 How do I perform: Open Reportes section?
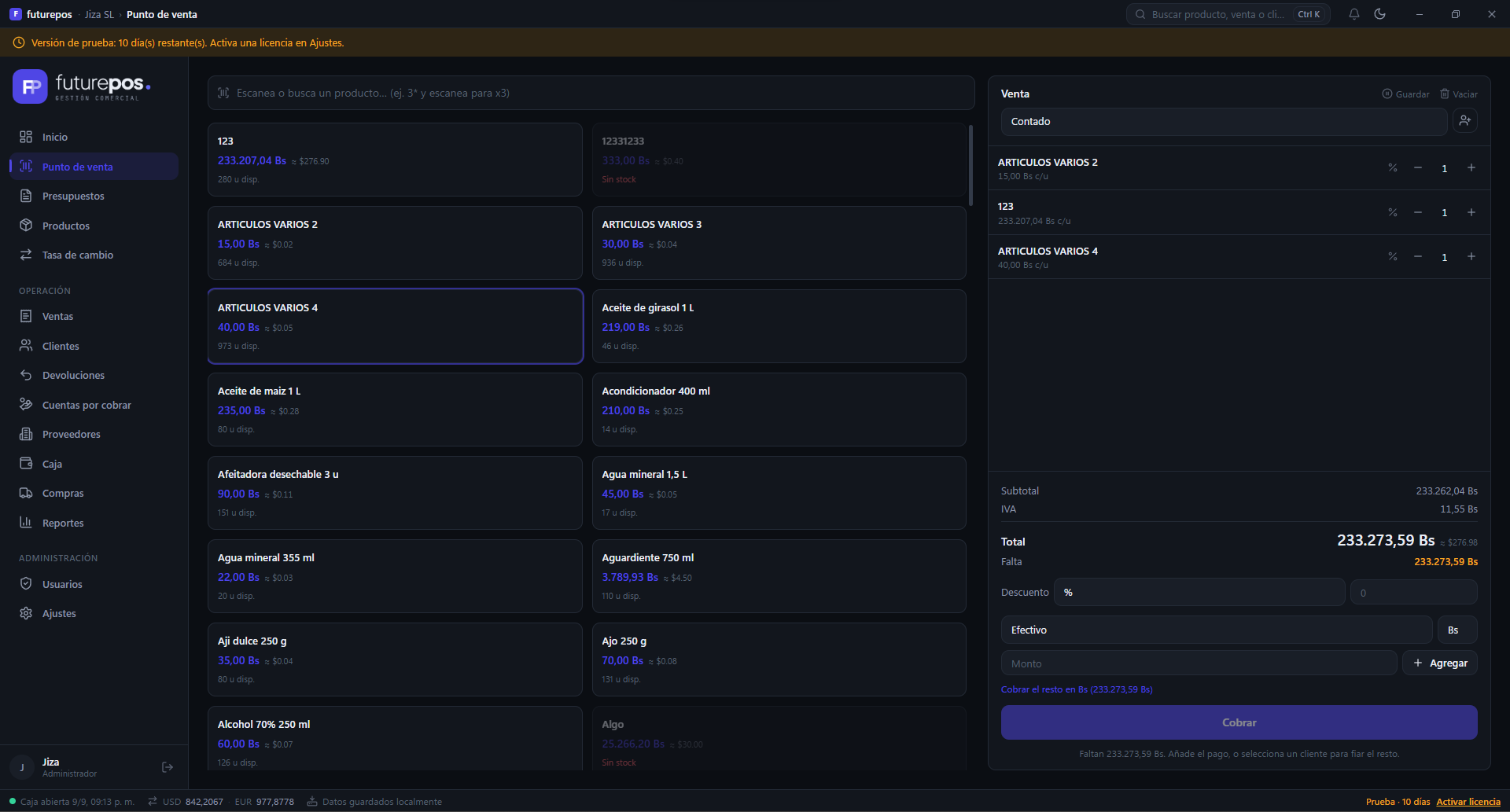94,523
